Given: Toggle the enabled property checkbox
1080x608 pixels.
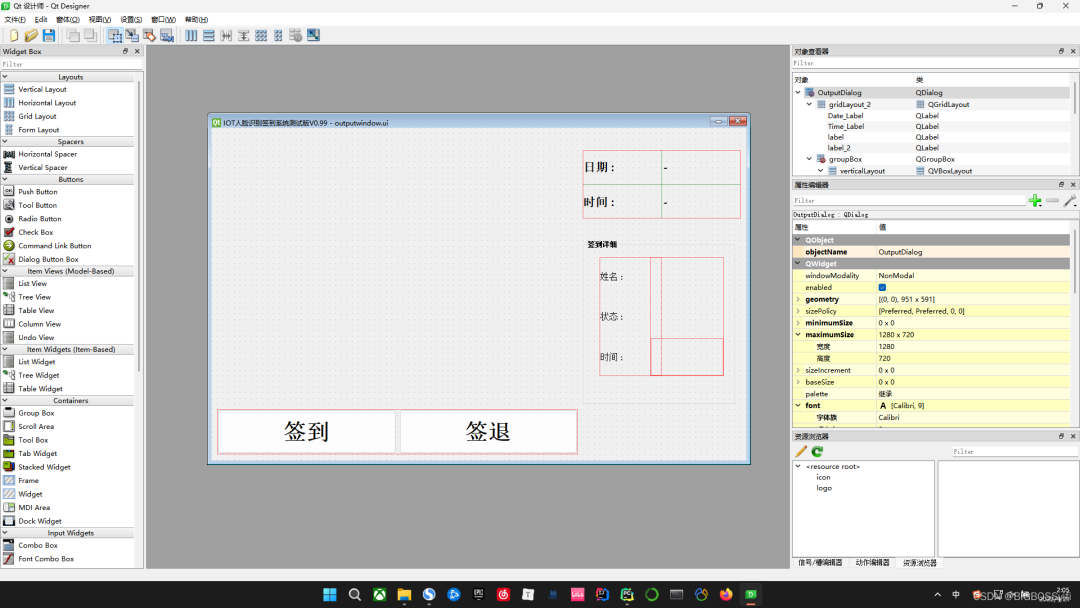Looking at the screenshot, I should coord(882,287).
